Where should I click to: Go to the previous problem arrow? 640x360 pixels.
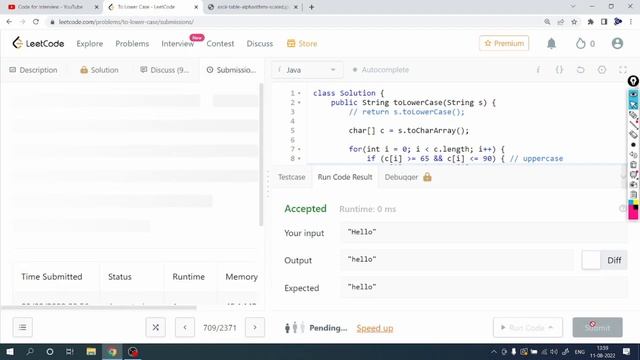pos(185,327)
